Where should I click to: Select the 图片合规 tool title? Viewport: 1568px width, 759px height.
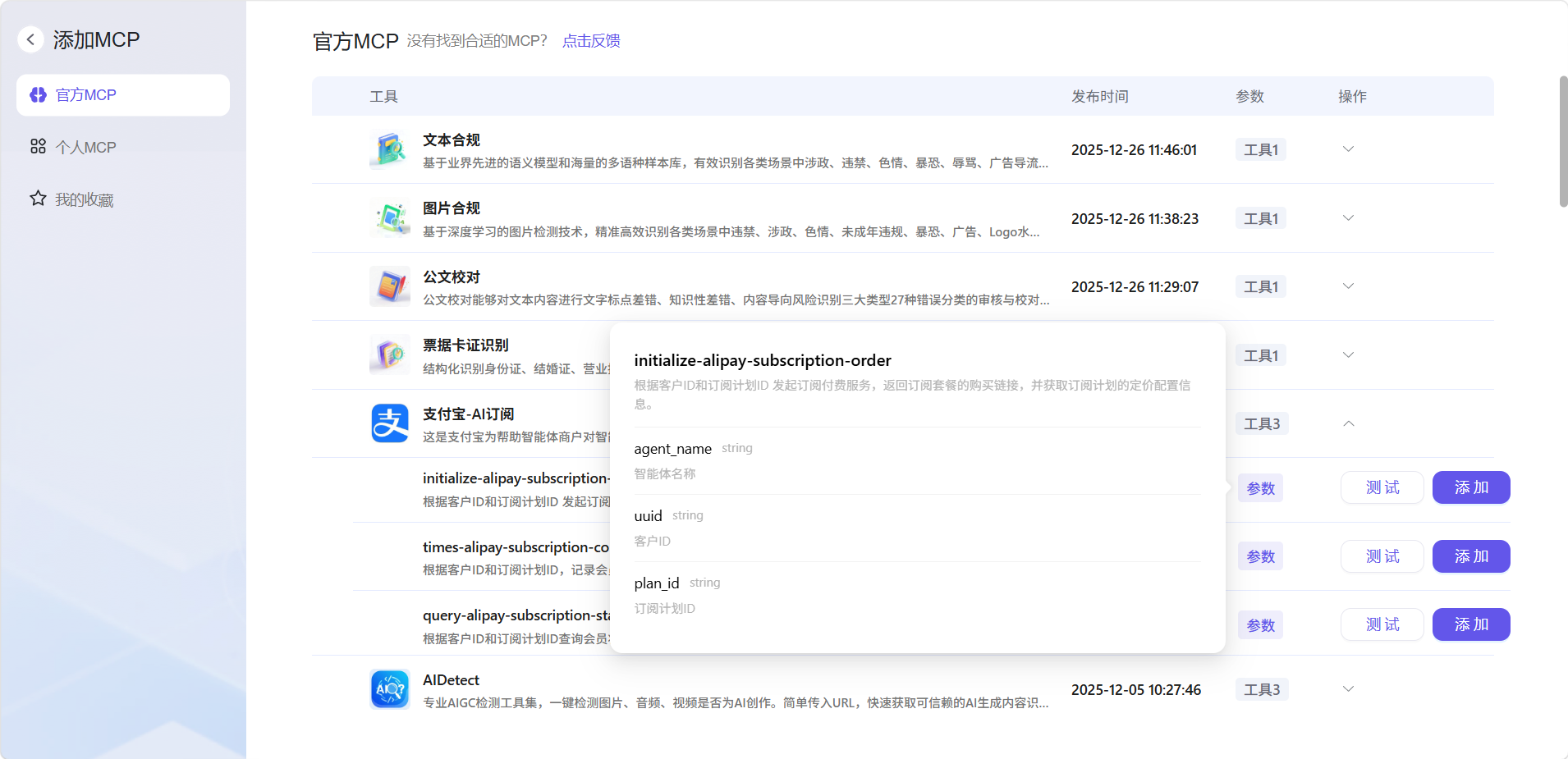coord(452,208)
